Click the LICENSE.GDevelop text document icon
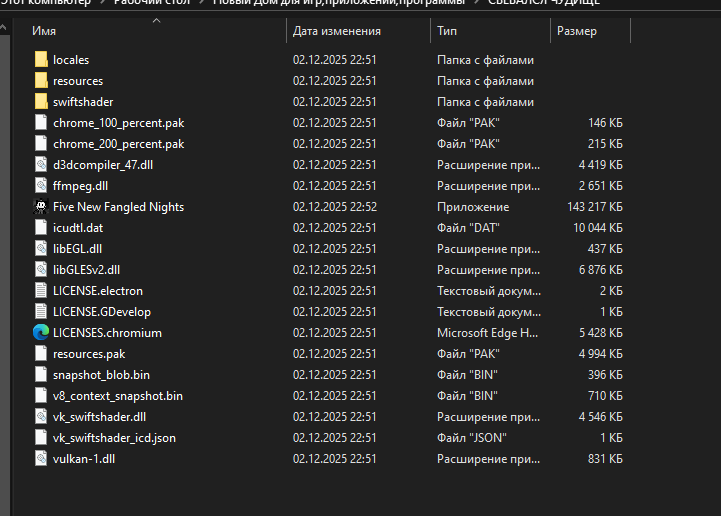The image size is (721, 516). pos(41,312)
